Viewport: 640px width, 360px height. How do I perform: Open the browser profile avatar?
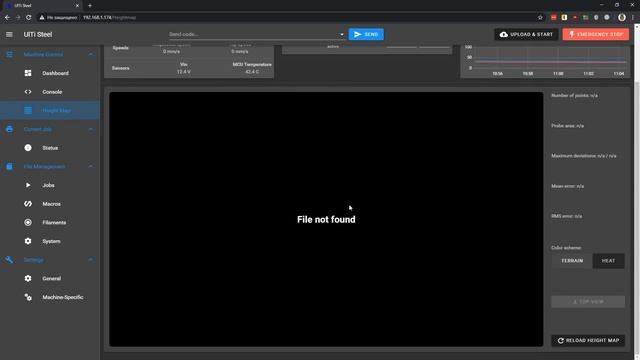[x=622, y=18]
